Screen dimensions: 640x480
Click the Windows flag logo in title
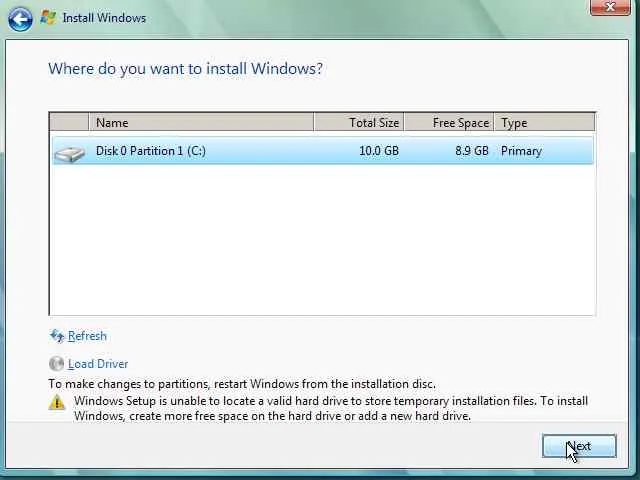[48, 18]
